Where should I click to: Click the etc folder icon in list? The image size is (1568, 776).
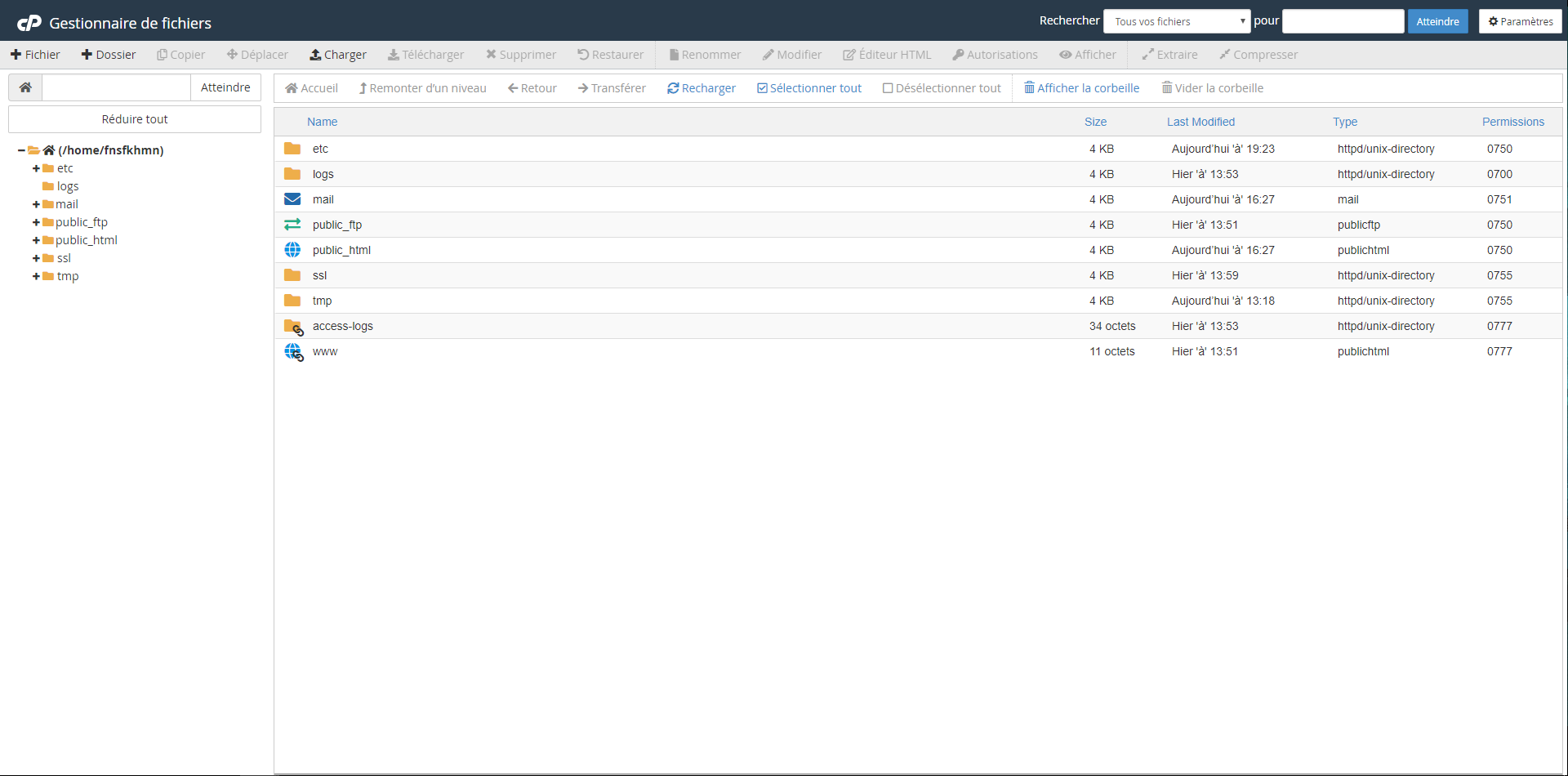292,149
